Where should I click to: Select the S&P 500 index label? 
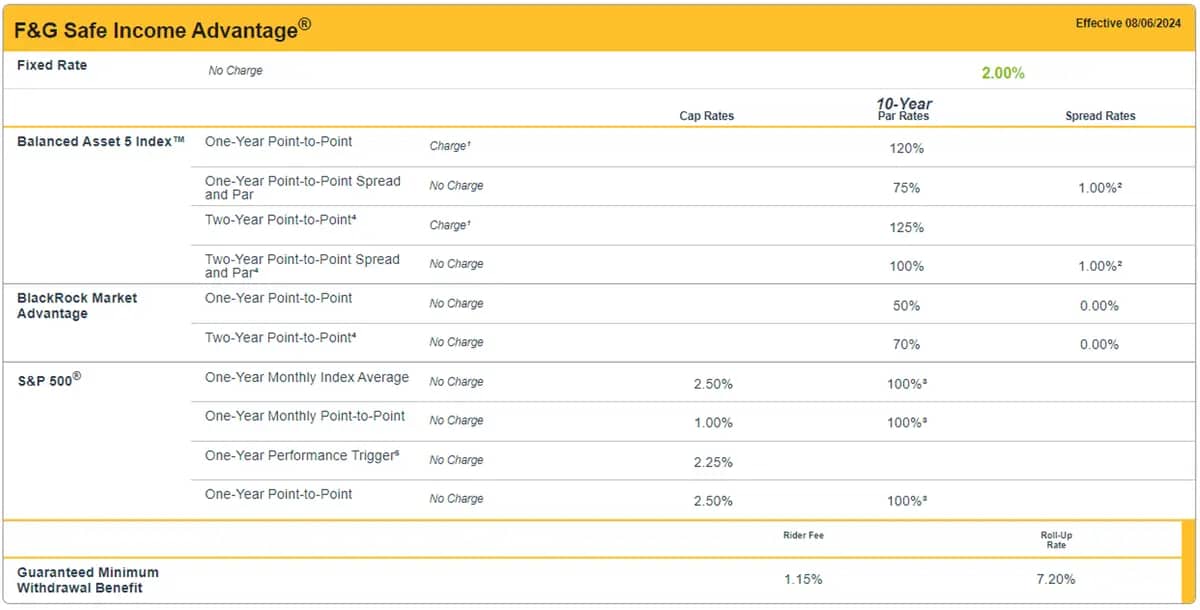[49, 380]
